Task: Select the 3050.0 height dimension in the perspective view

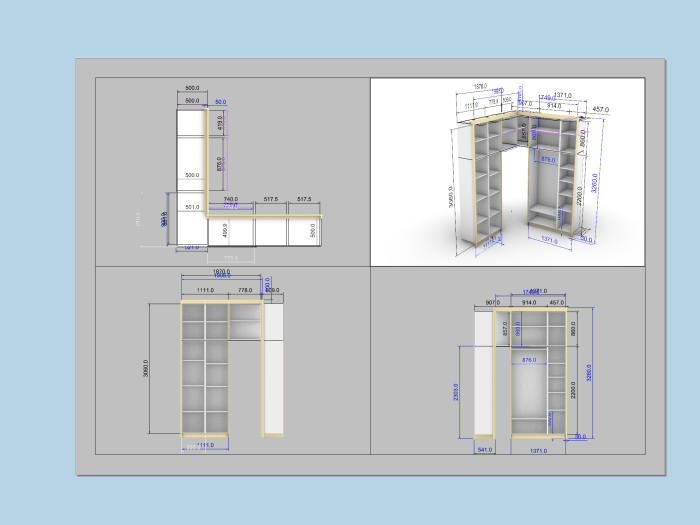Action: (450, 197)
